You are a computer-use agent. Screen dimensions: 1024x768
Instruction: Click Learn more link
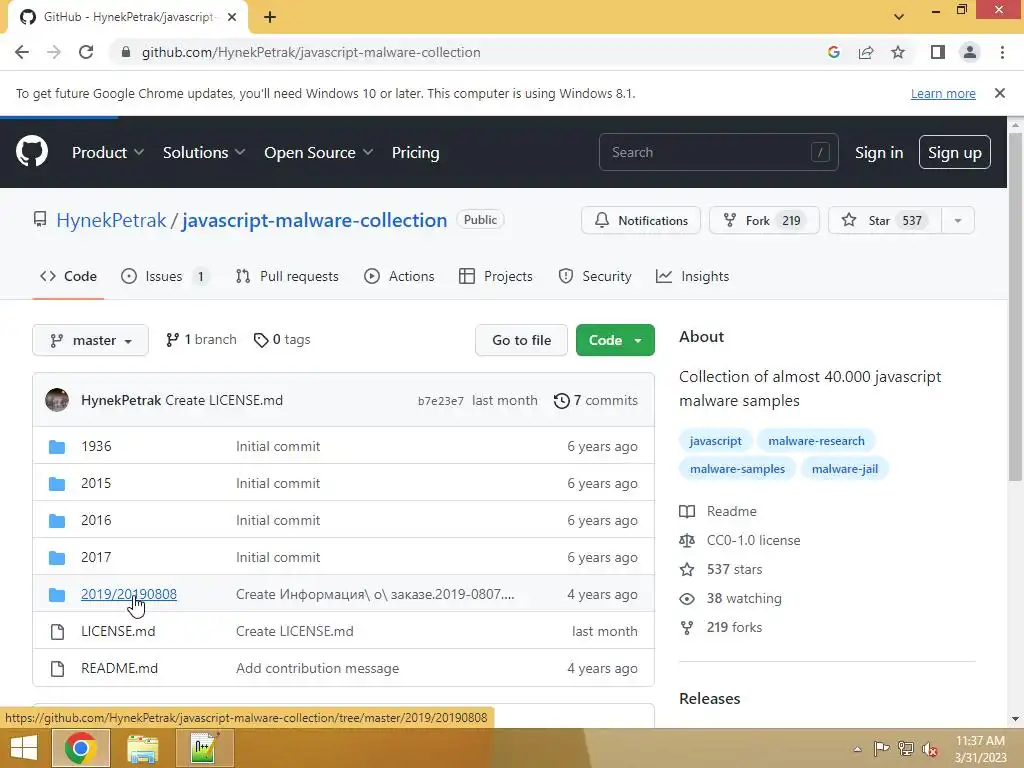coord(943,93)
